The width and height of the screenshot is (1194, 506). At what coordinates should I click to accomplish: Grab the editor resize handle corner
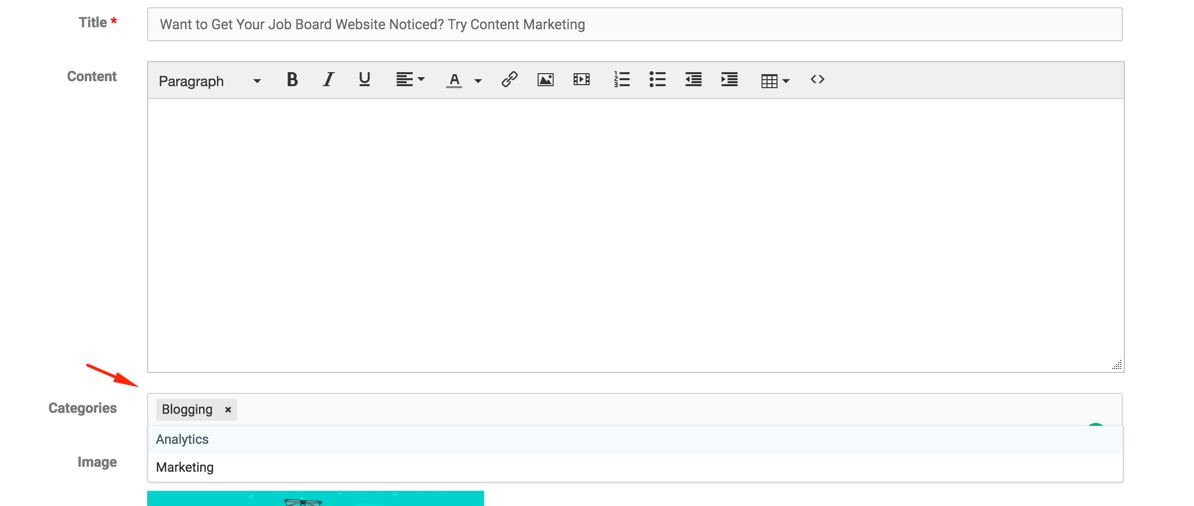[1117, 365]
